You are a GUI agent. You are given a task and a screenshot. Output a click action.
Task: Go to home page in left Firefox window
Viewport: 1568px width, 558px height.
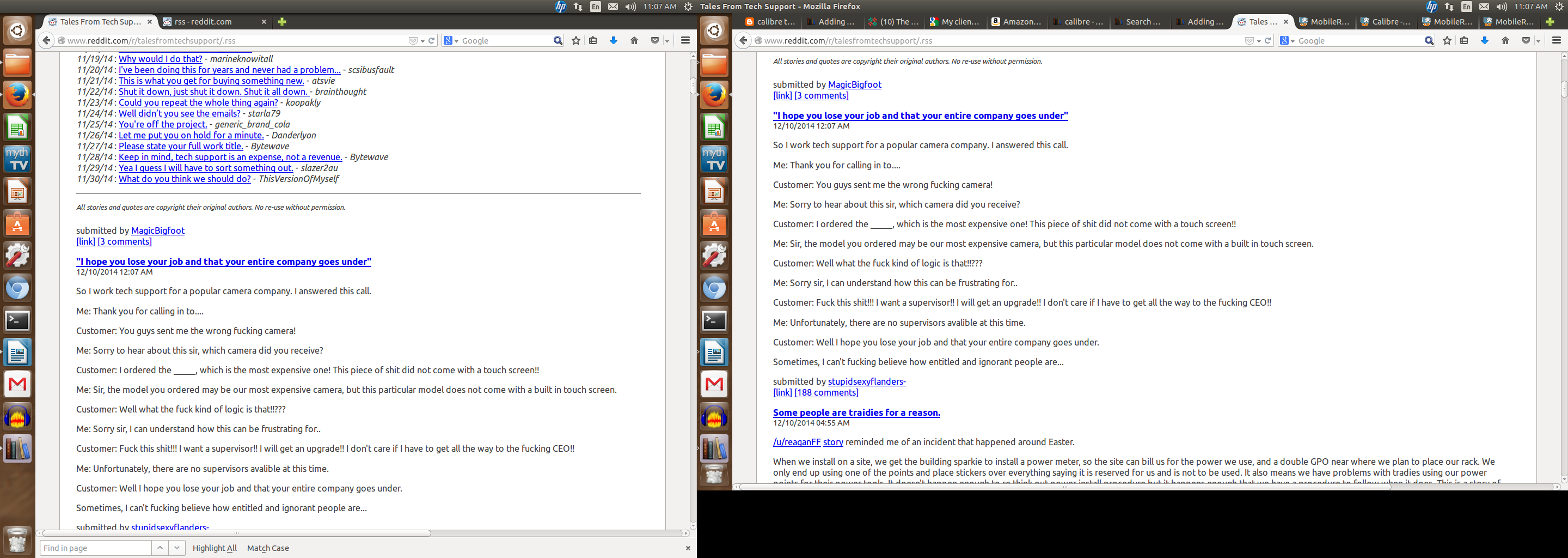(x=634, y=40)
